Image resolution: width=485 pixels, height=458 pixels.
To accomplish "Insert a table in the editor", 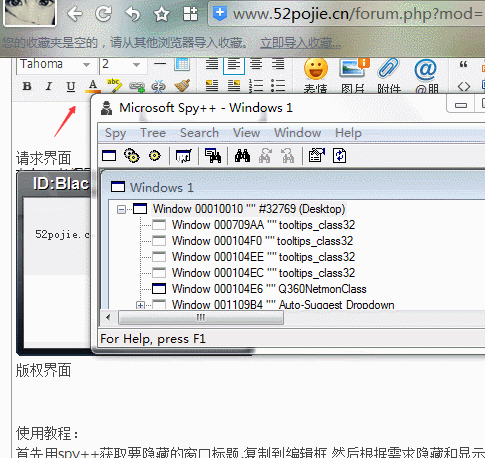I will click(x=182, y=64).
